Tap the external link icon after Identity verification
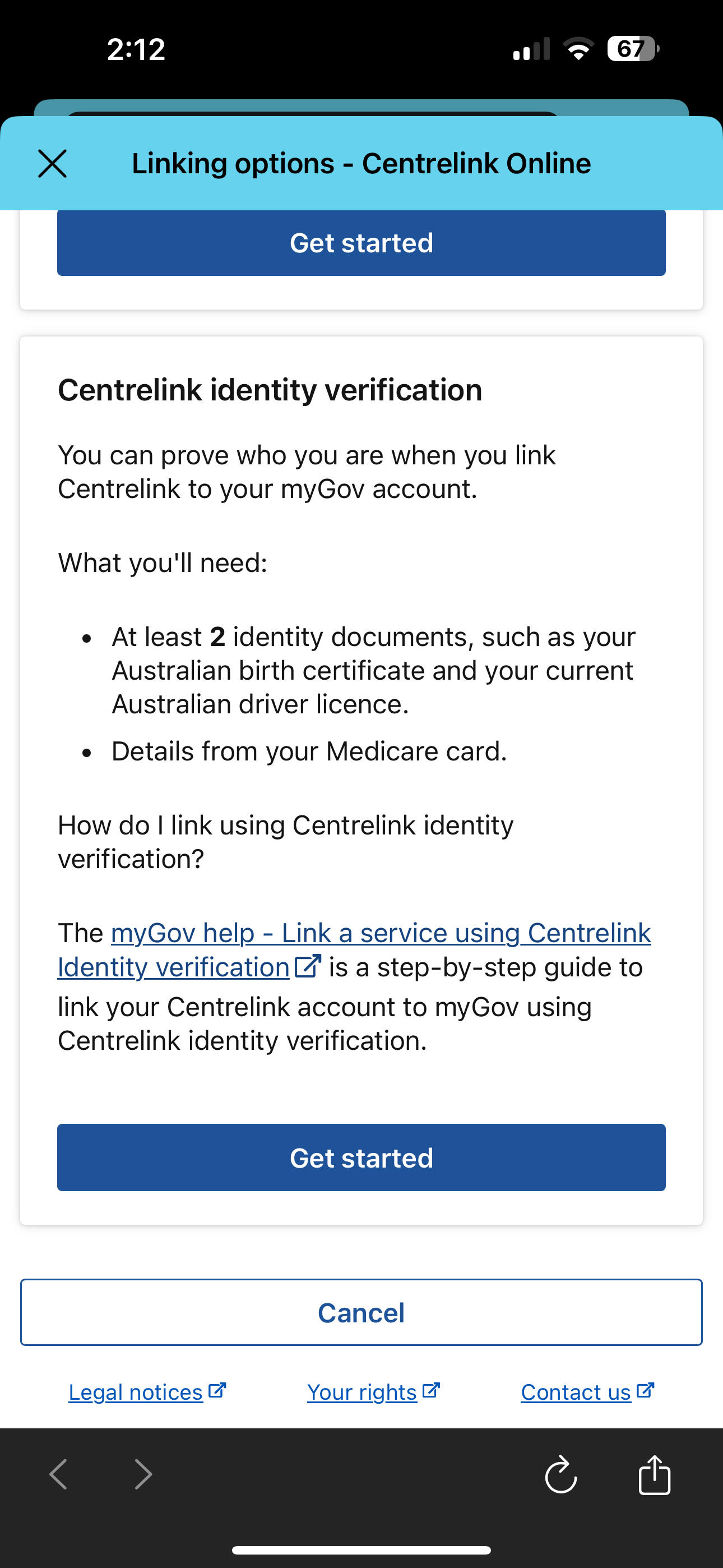Screen dimensions: 723x1568 [x=308, y=967]
